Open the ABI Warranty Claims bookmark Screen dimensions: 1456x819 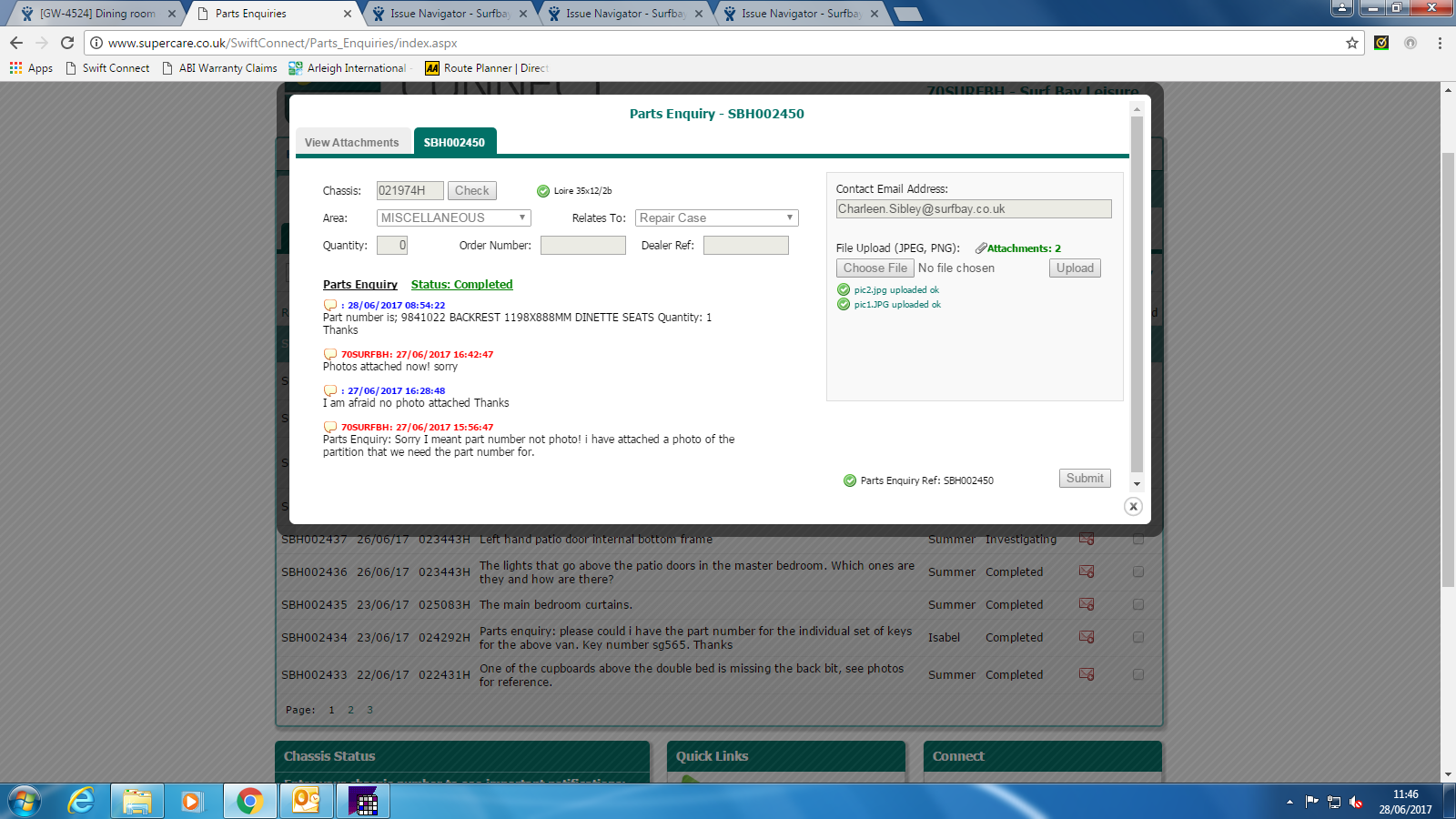point(219,68)
